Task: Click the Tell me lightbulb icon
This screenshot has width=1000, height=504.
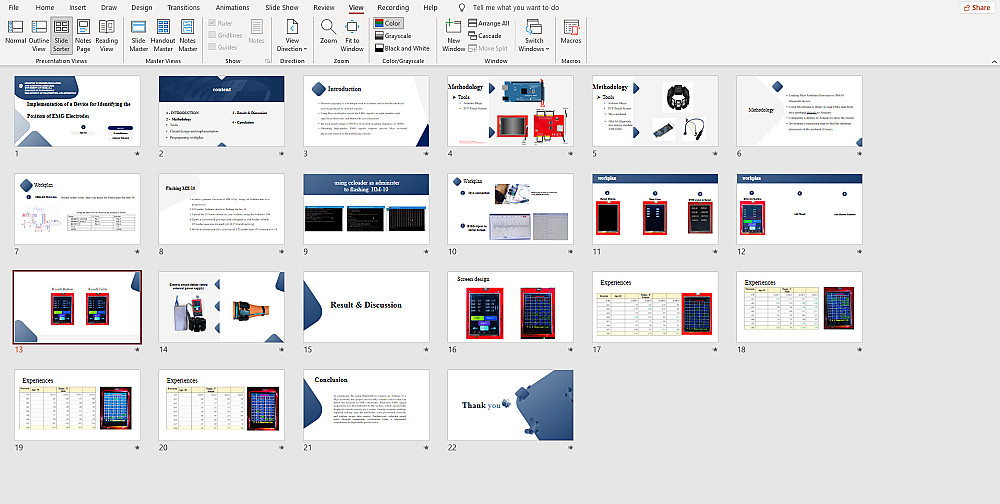Action: [x=462, y=8]
